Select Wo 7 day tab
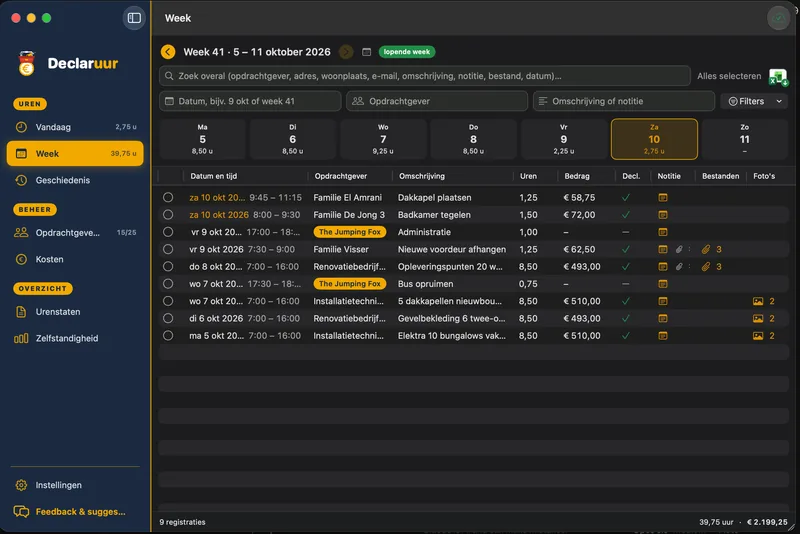This screenshot has width=800, height=534. point(383,139)
